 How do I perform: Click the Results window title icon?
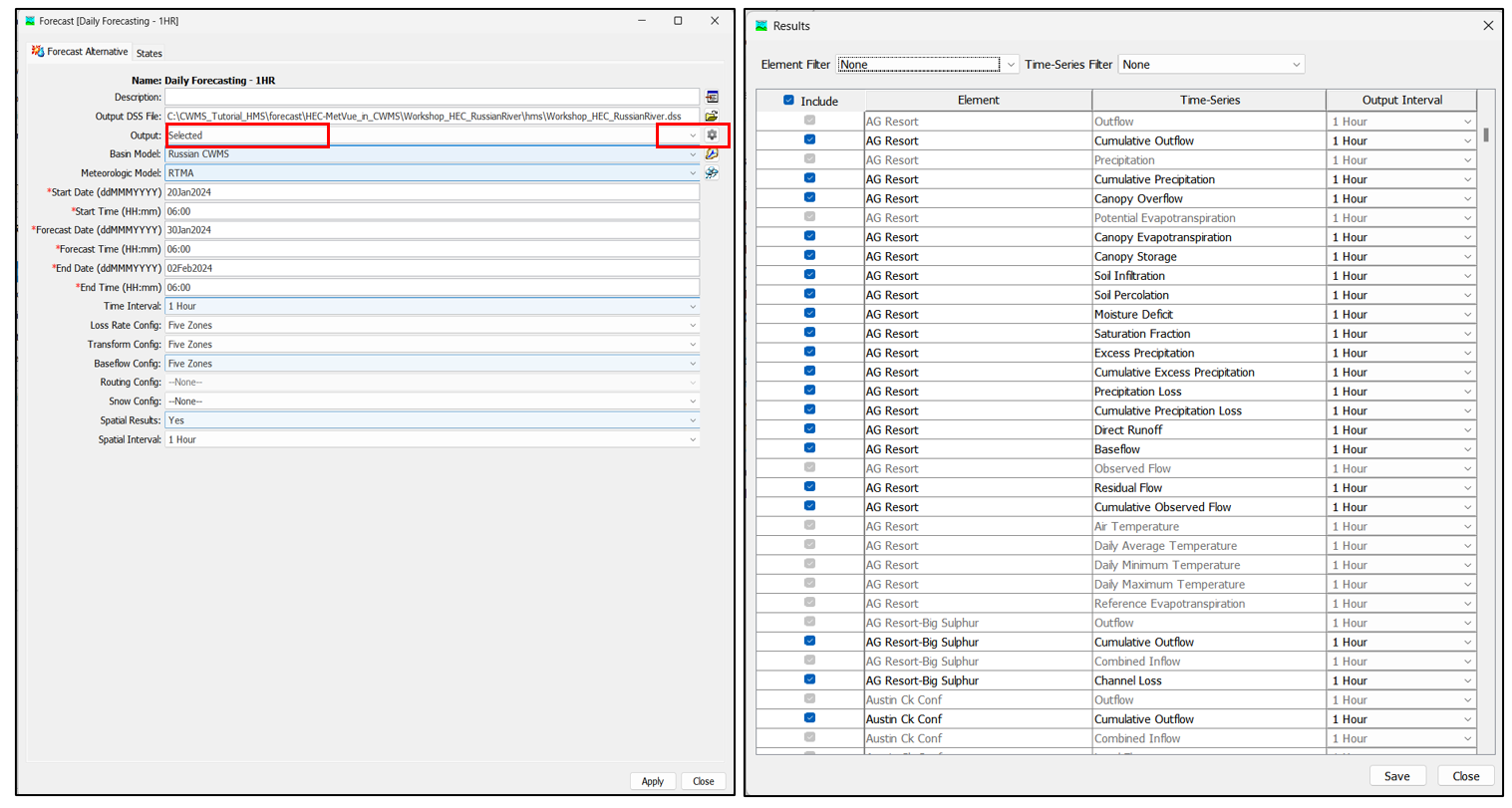pos(761,26)
